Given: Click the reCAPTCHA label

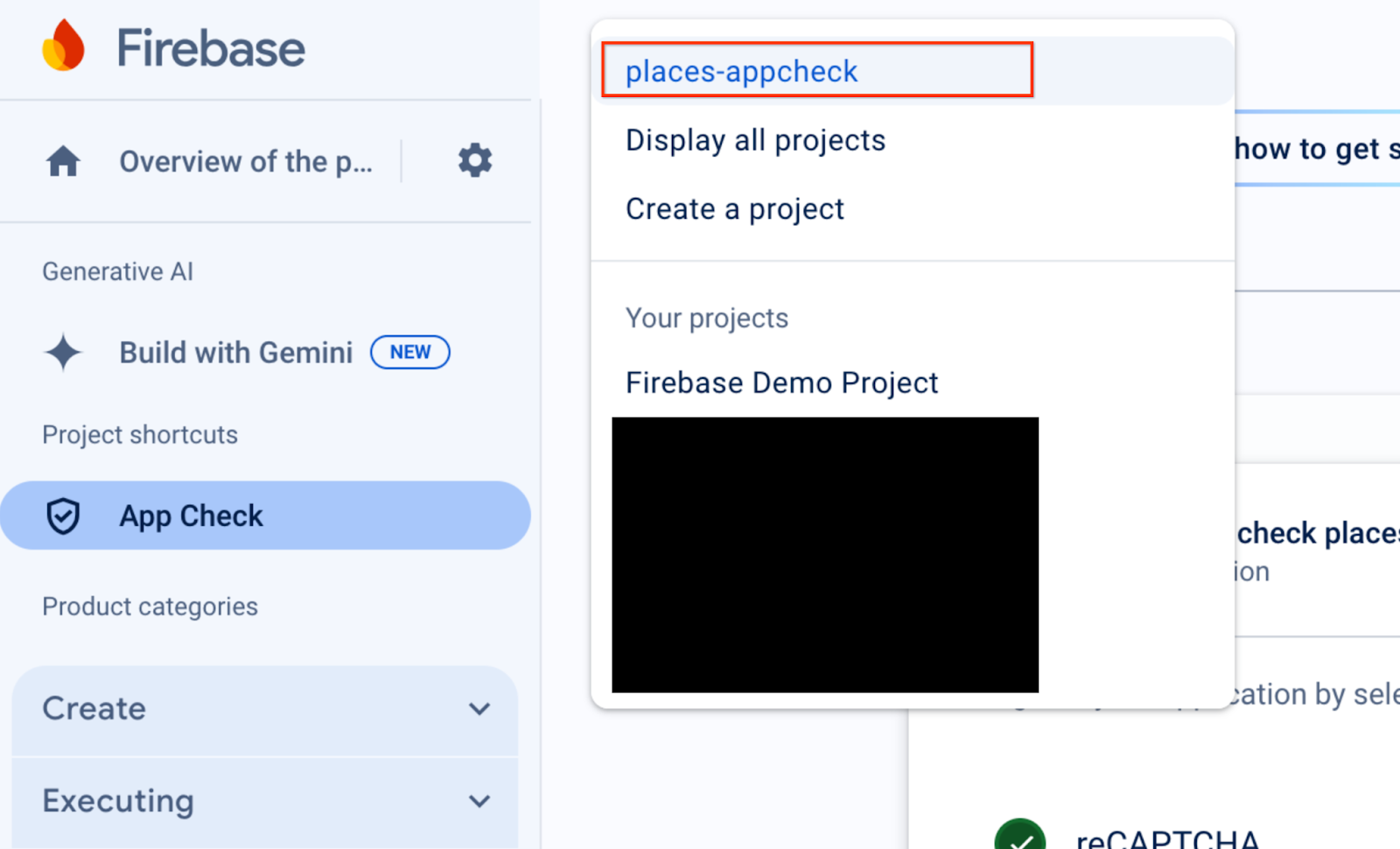Looking at the screenshot, I should [1167, 838].
